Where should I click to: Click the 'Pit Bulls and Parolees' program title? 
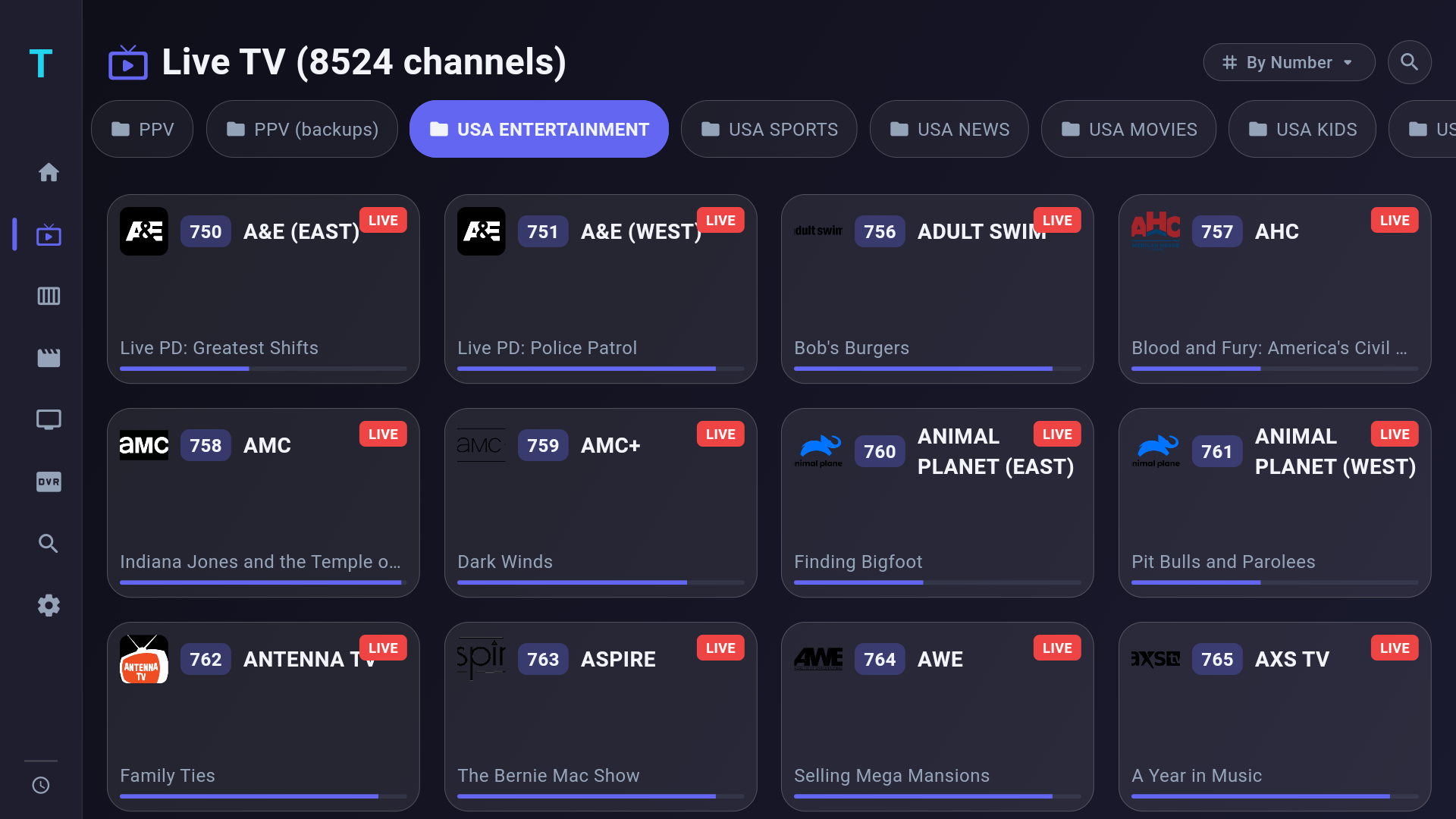pos(1223,562)
